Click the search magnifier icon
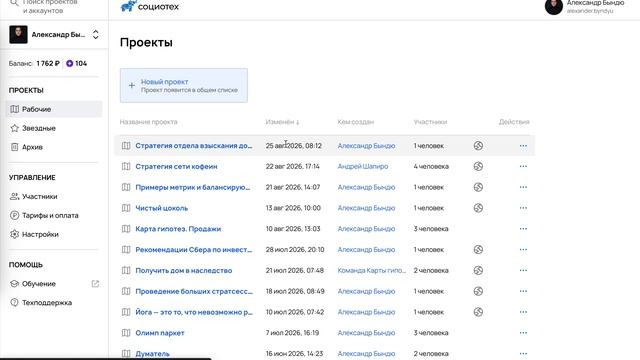This screenshot has height=360, width=640. [x=14, y=3]
